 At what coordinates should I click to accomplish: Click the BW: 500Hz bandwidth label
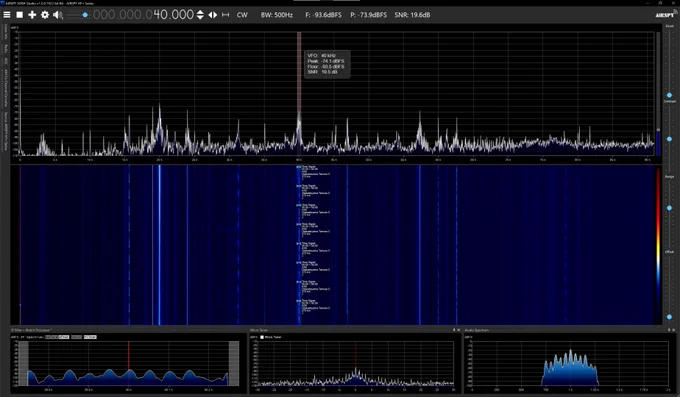[277, 15]
